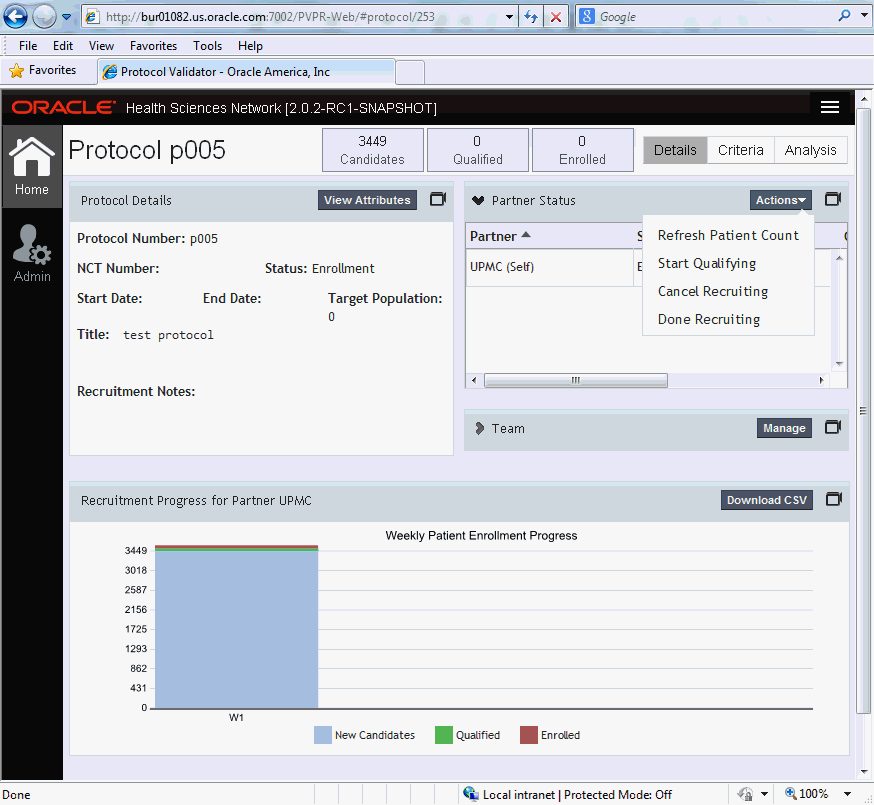Maximize the Partner Status panel

(x=833, y=199)
